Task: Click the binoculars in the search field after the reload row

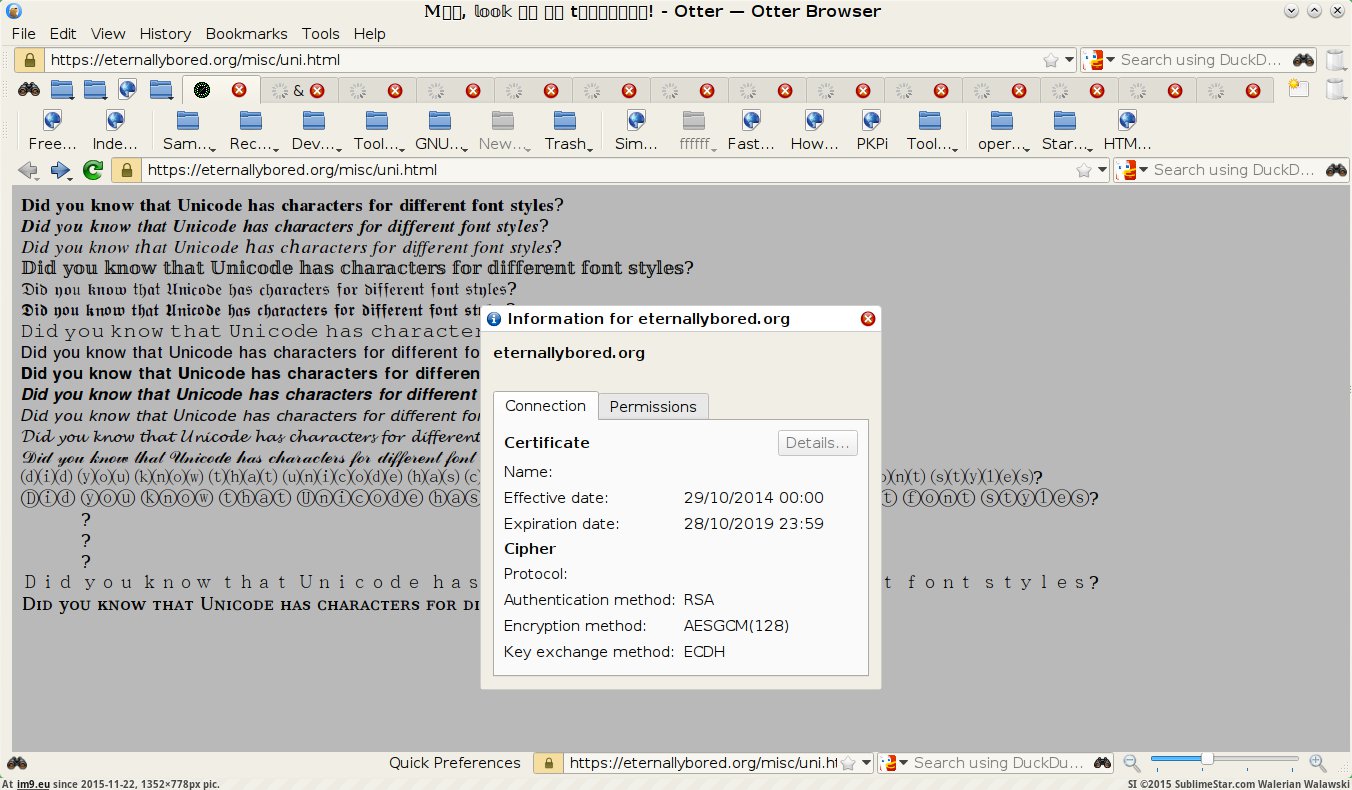Action: tap(1336, 170)
